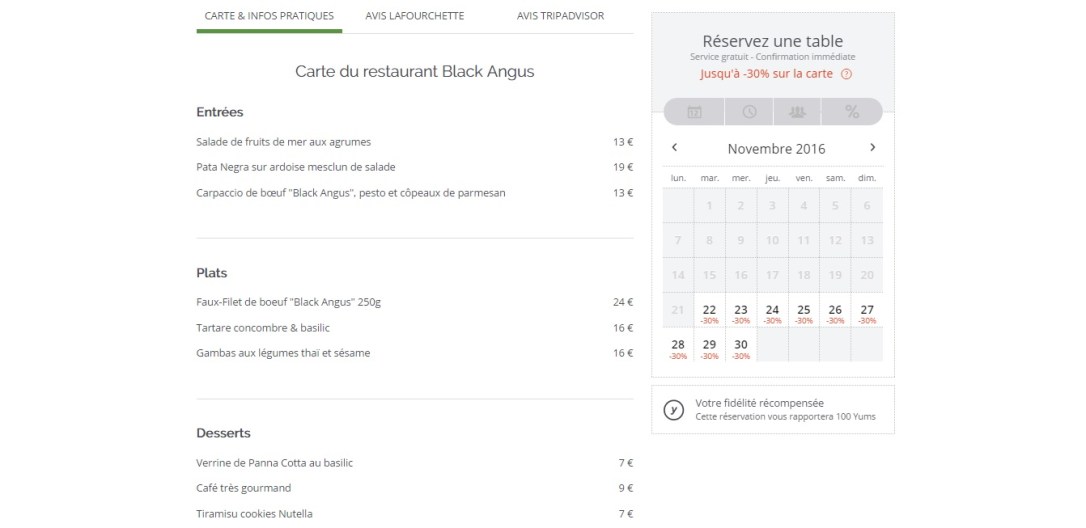The width and height of the screenshot is (1086, 528).
Task: Pick November 24 for the reservation
Action: 772,313
